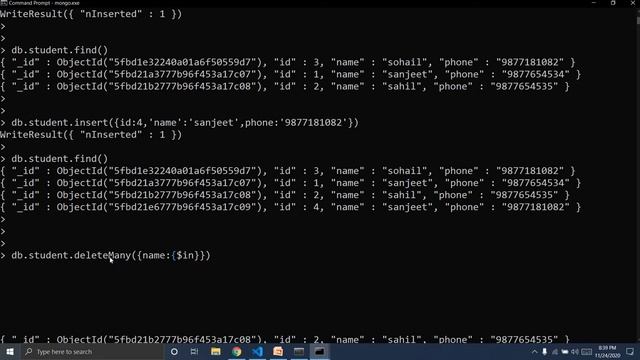Switch to the first Command Prompt taskbar icon

pyautogui.click(x=299, y=351)
